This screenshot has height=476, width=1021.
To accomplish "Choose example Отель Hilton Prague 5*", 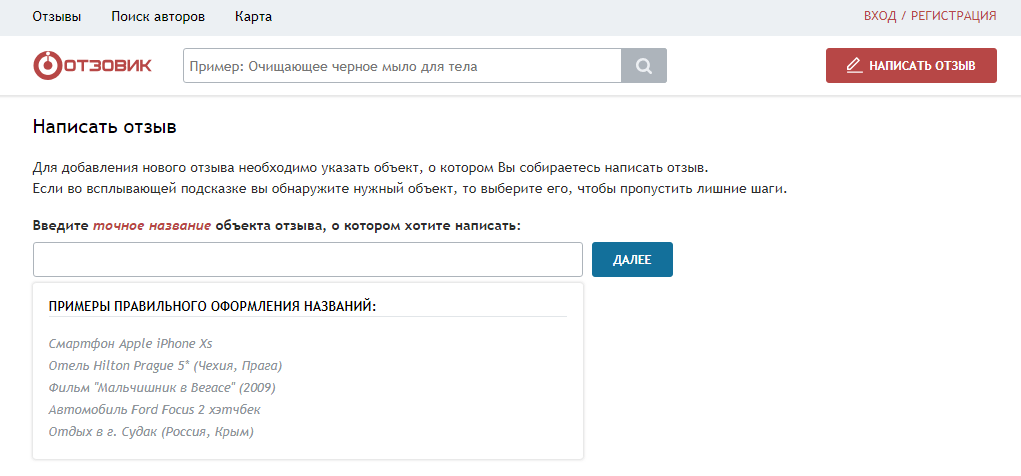I will coord(165,365).
